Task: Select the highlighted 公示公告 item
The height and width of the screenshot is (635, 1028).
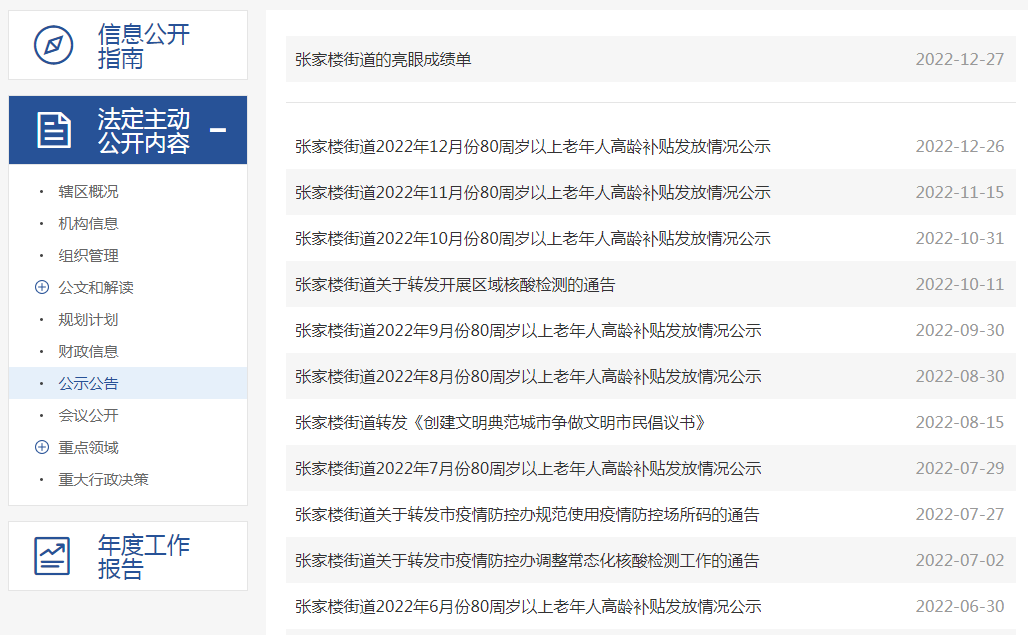Action: (89, 383)
